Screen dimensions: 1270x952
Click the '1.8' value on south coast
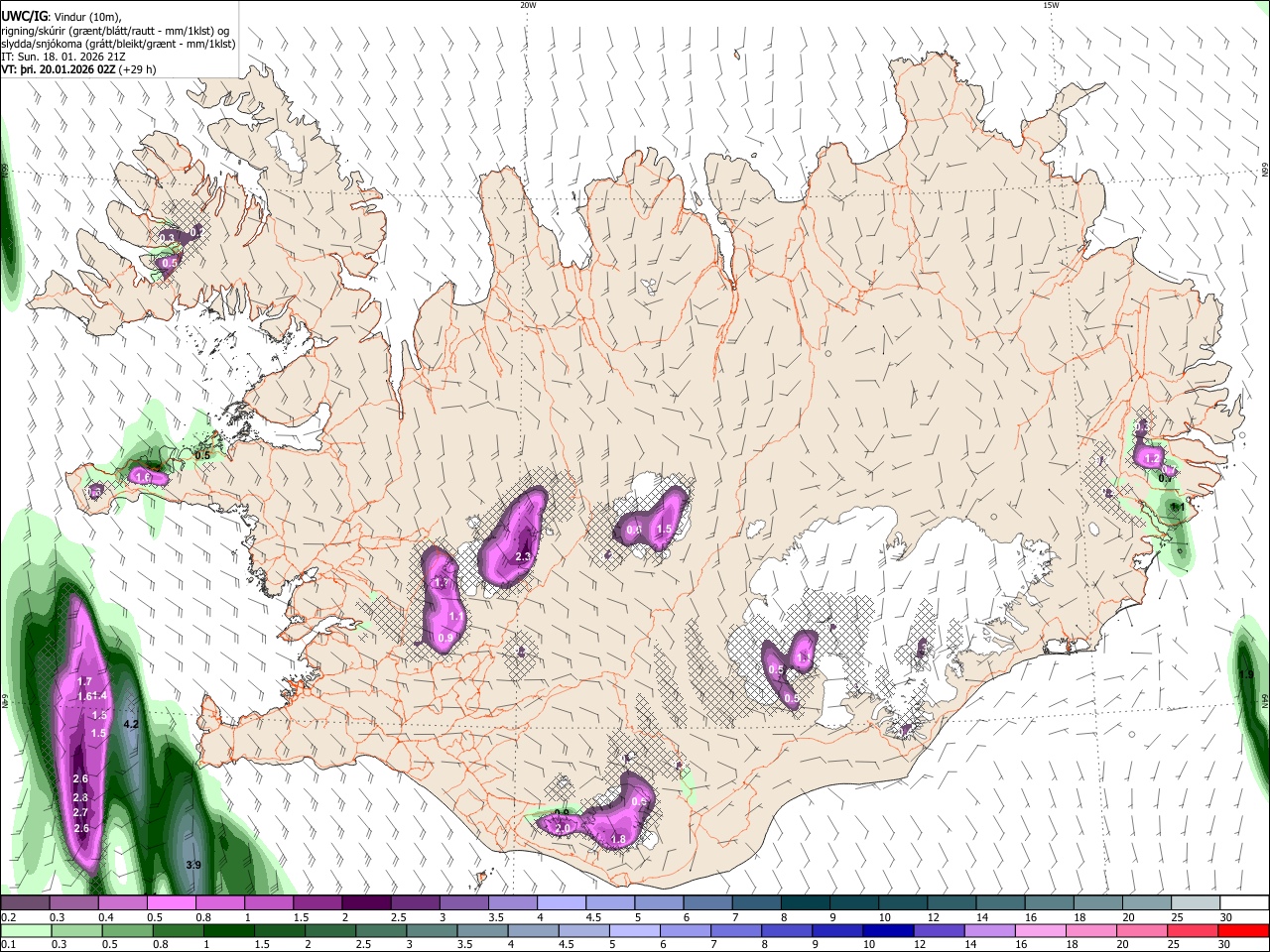618,840
